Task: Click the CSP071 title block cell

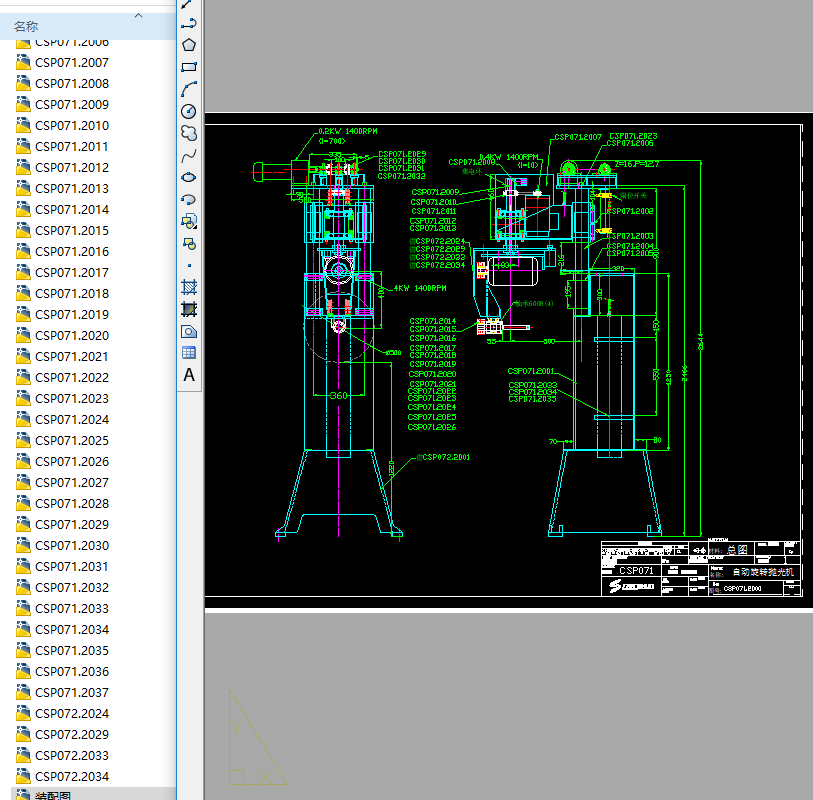Action: (x=636, y=571)
